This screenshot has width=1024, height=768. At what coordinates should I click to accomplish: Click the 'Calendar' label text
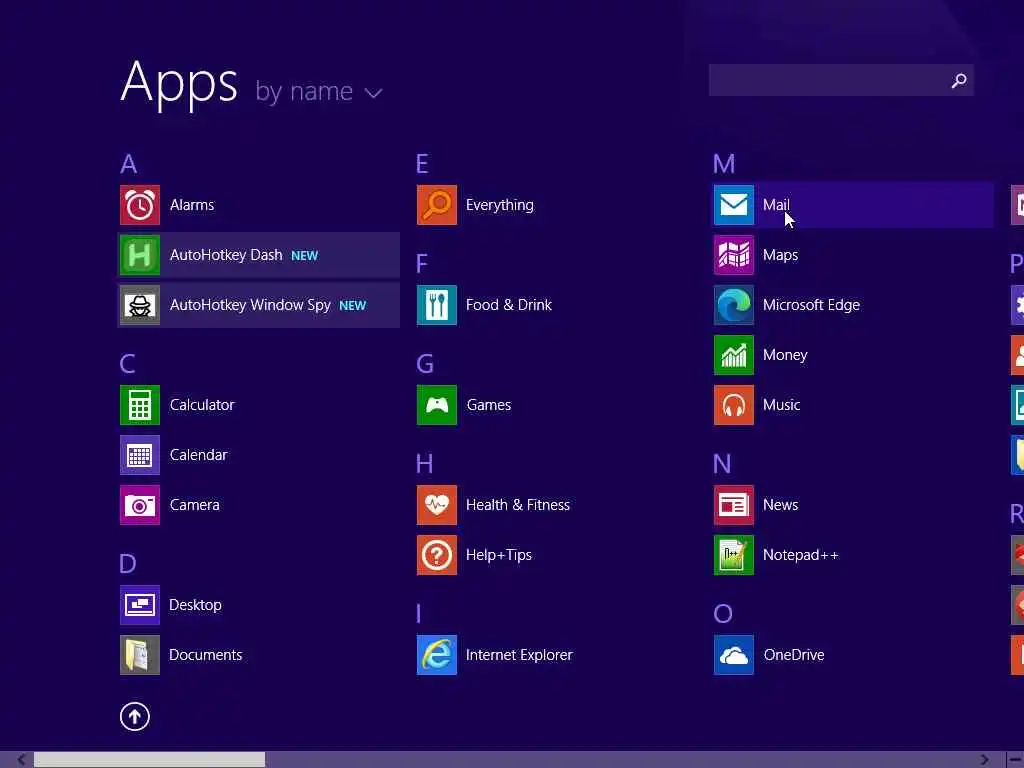[199, 455]
